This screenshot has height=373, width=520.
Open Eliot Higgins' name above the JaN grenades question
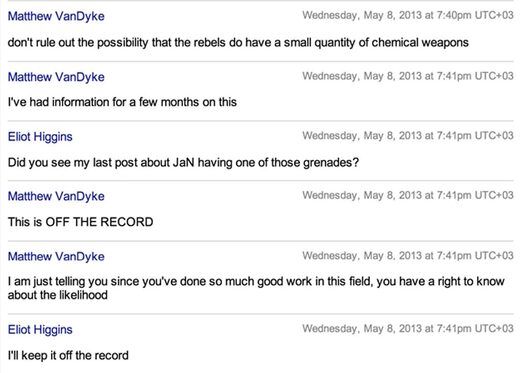(40, 137)
